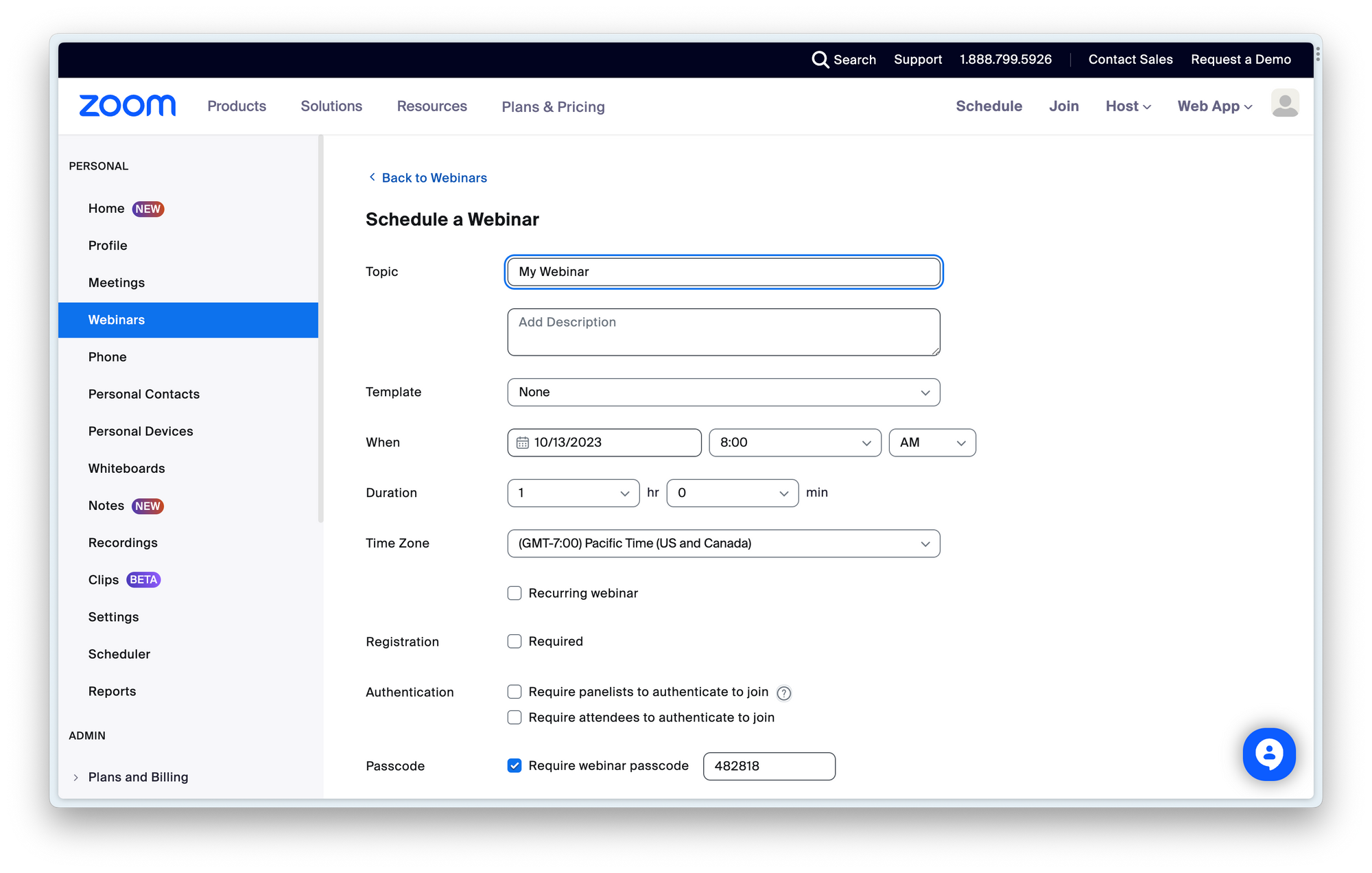This screenshot has width=1372, height=873.
Task: Click the Search magnifier icon
Action: tap(820, 60)
